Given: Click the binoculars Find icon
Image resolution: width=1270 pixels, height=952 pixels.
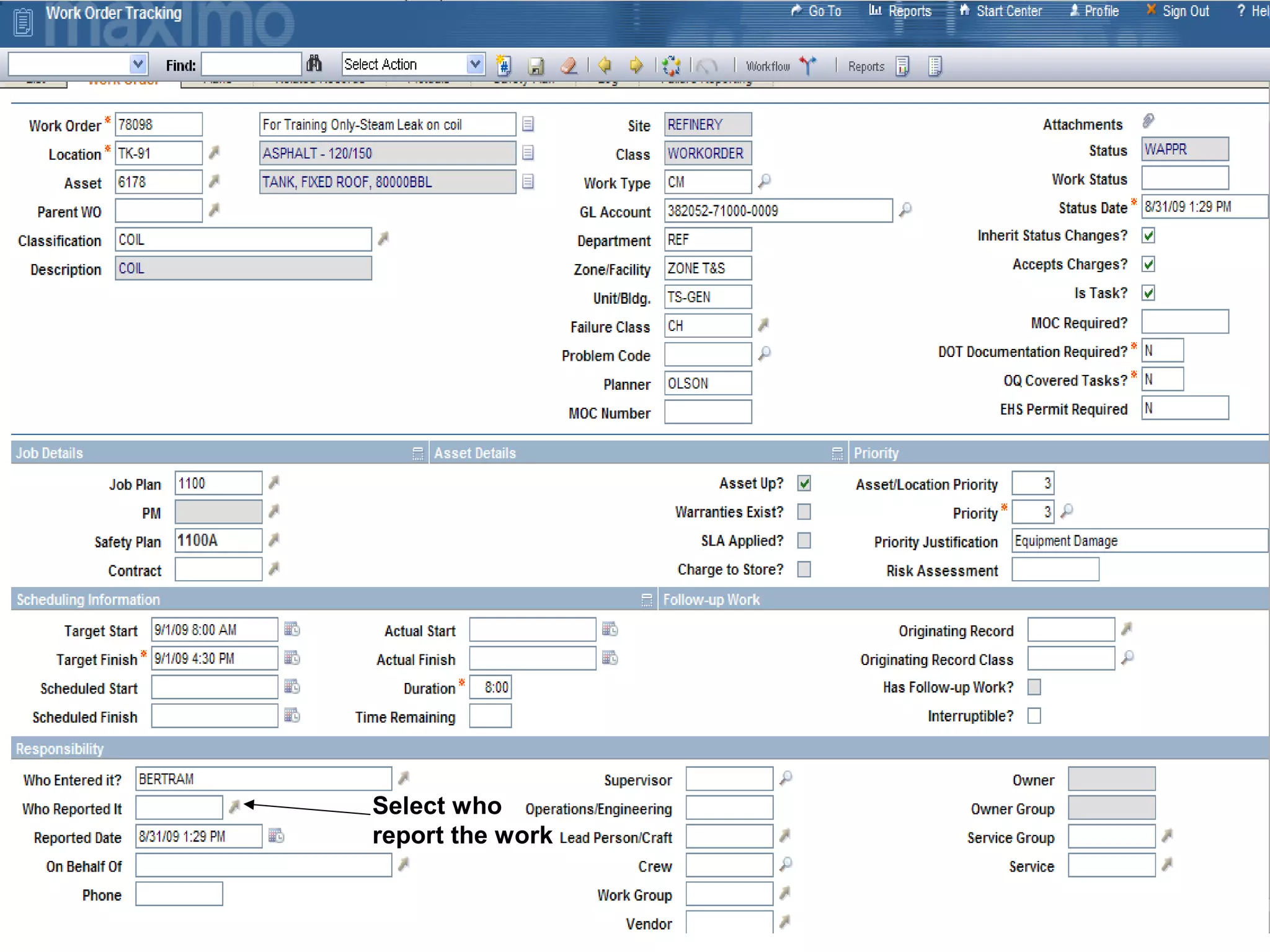Looking at the screenshot, I should (x=314, y=63).
